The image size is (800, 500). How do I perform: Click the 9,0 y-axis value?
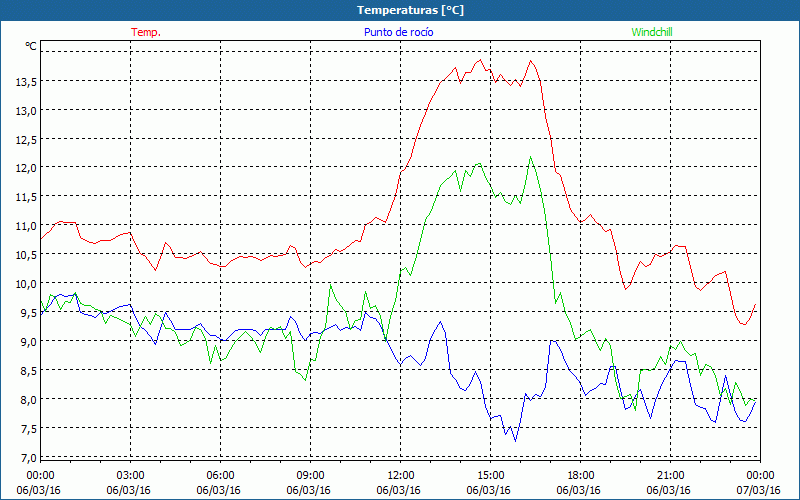[x=28, y=341]
